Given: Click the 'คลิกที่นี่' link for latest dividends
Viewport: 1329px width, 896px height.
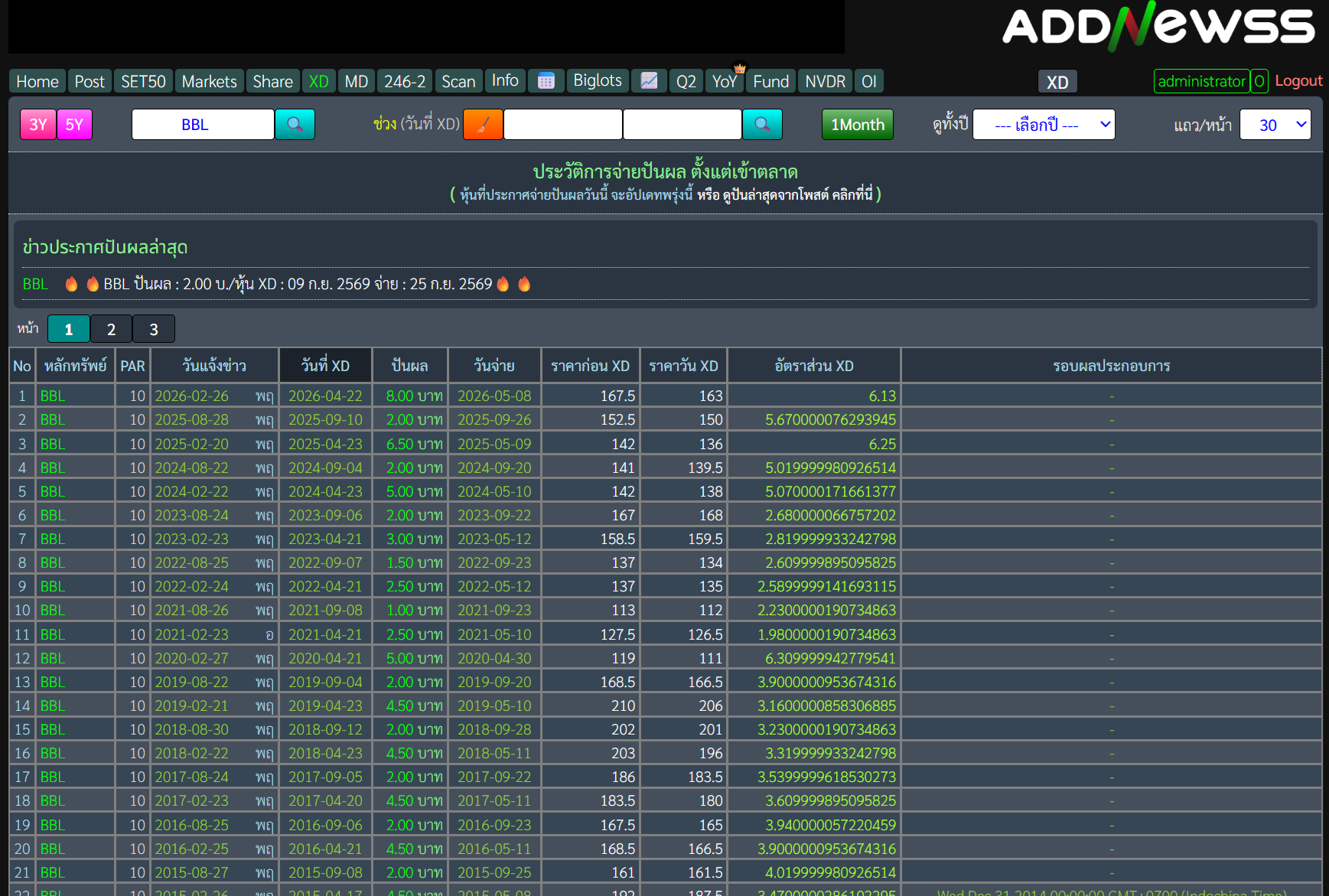Looking at the screenshot, I should coord(852,194).
